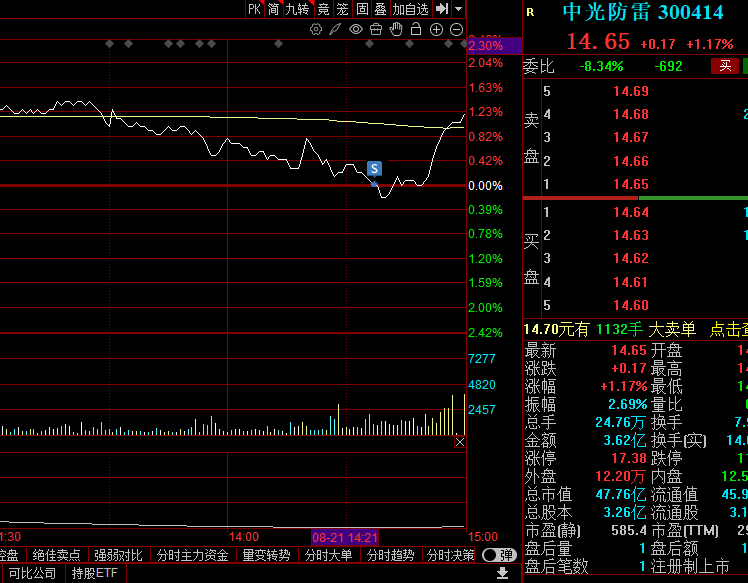
Task: Select buy level 1 price 14.64
Action: point(631,212)
